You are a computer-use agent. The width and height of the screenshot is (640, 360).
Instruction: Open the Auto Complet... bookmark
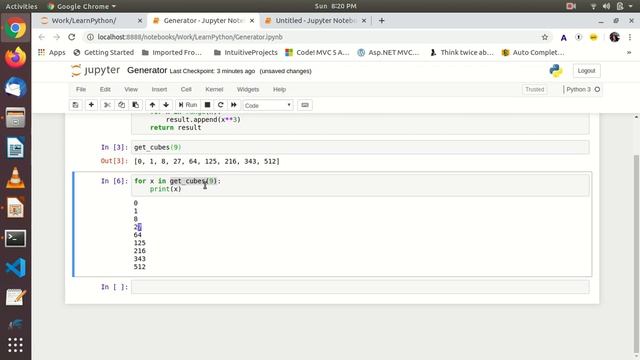(533, 52)
